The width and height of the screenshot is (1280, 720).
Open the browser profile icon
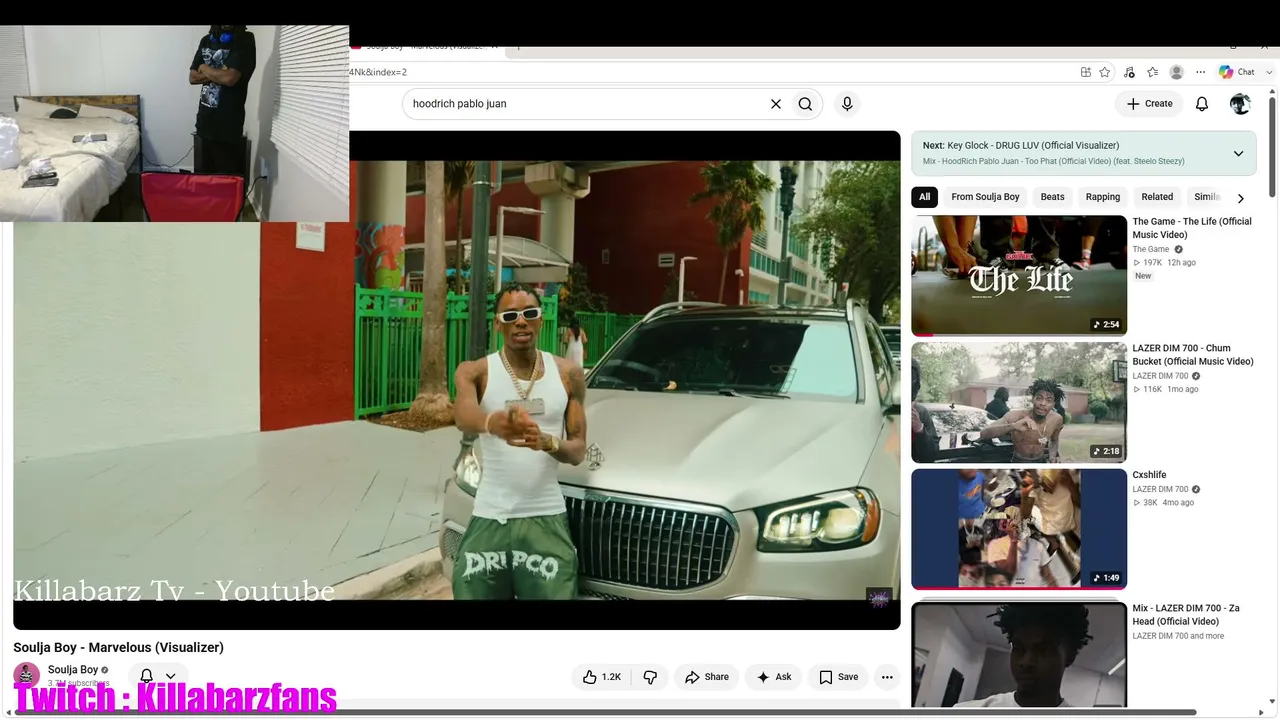1177,72
